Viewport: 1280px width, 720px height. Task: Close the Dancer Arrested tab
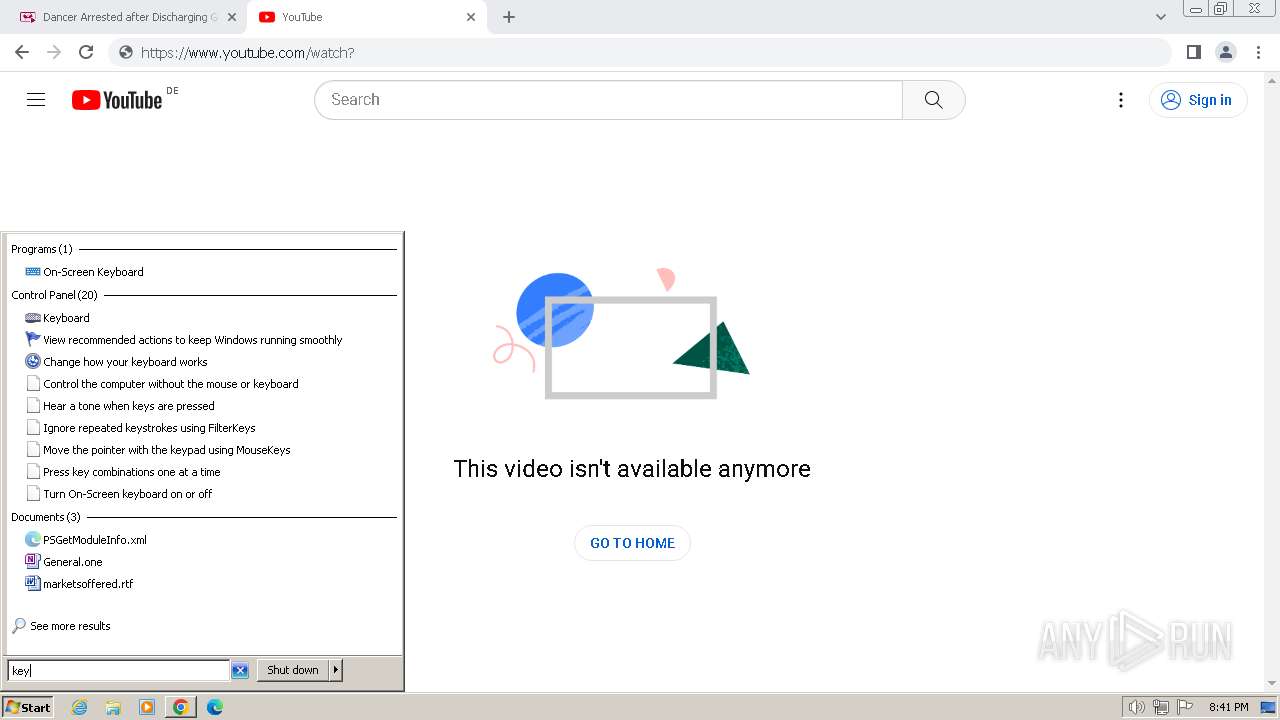click(x=232, y=17)
